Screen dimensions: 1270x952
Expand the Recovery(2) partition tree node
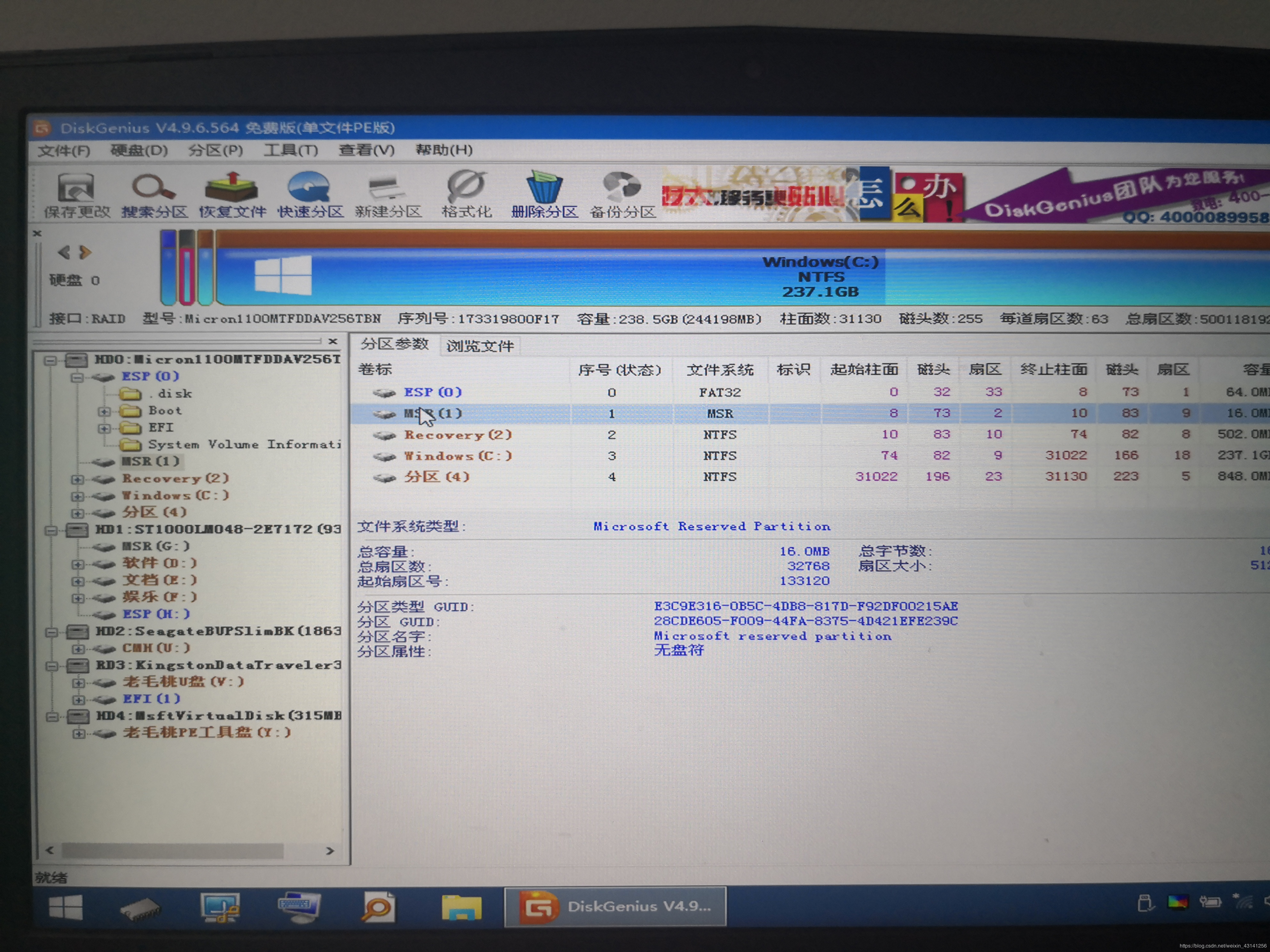77,479
